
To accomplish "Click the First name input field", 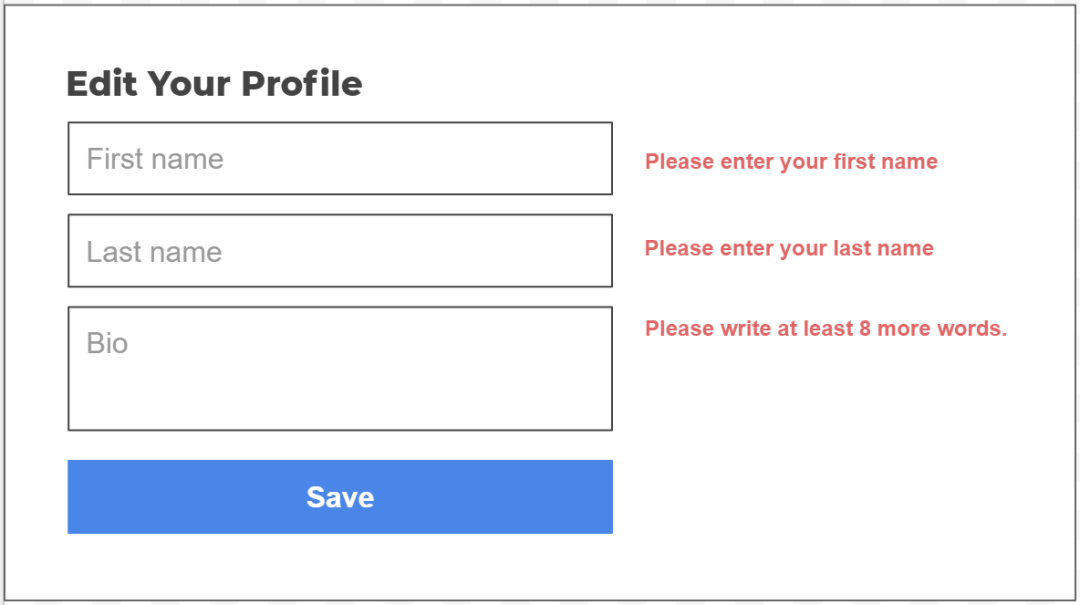I will pos(340,159).
